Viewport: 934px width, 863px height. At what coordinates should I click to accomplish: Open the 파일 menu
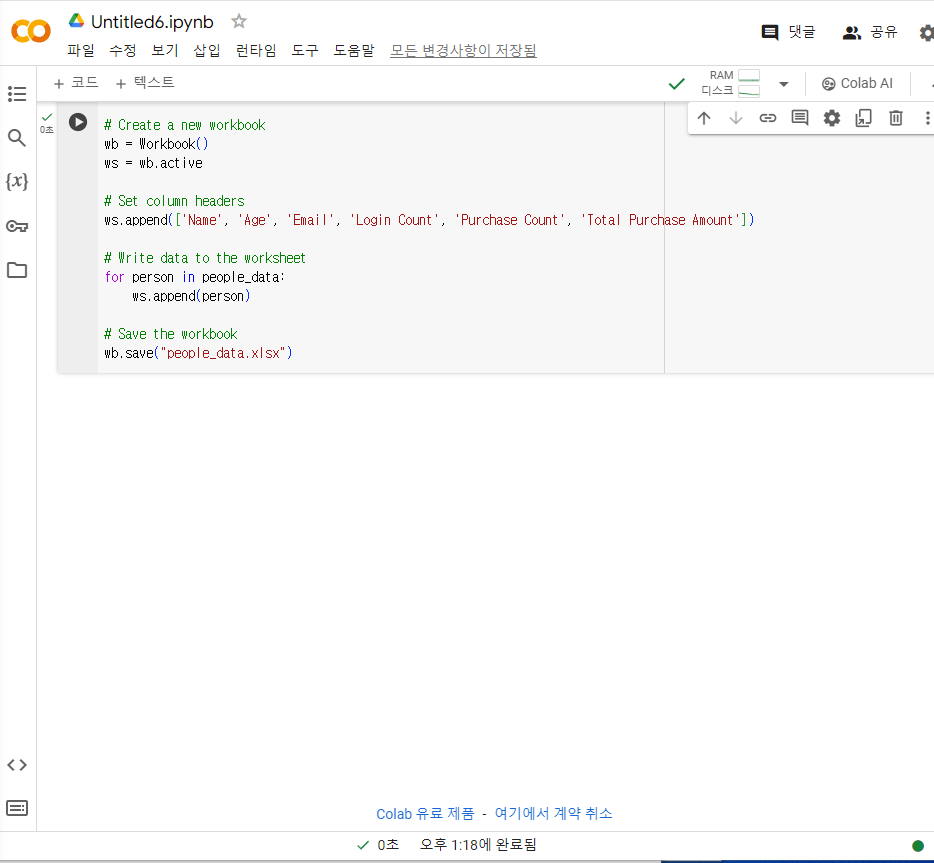coord(81,51)
